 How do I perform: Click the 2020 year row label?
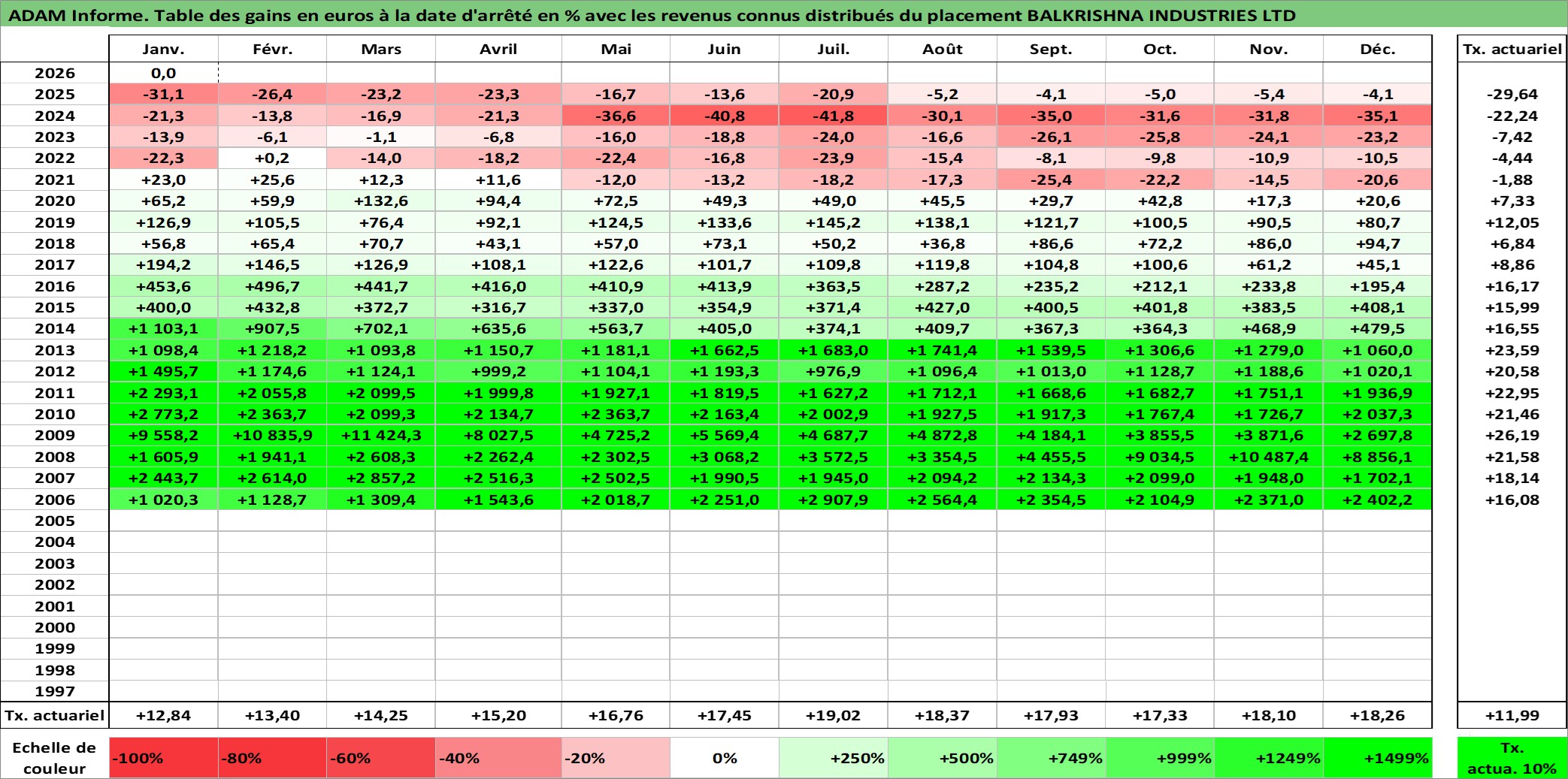(55, 201)
